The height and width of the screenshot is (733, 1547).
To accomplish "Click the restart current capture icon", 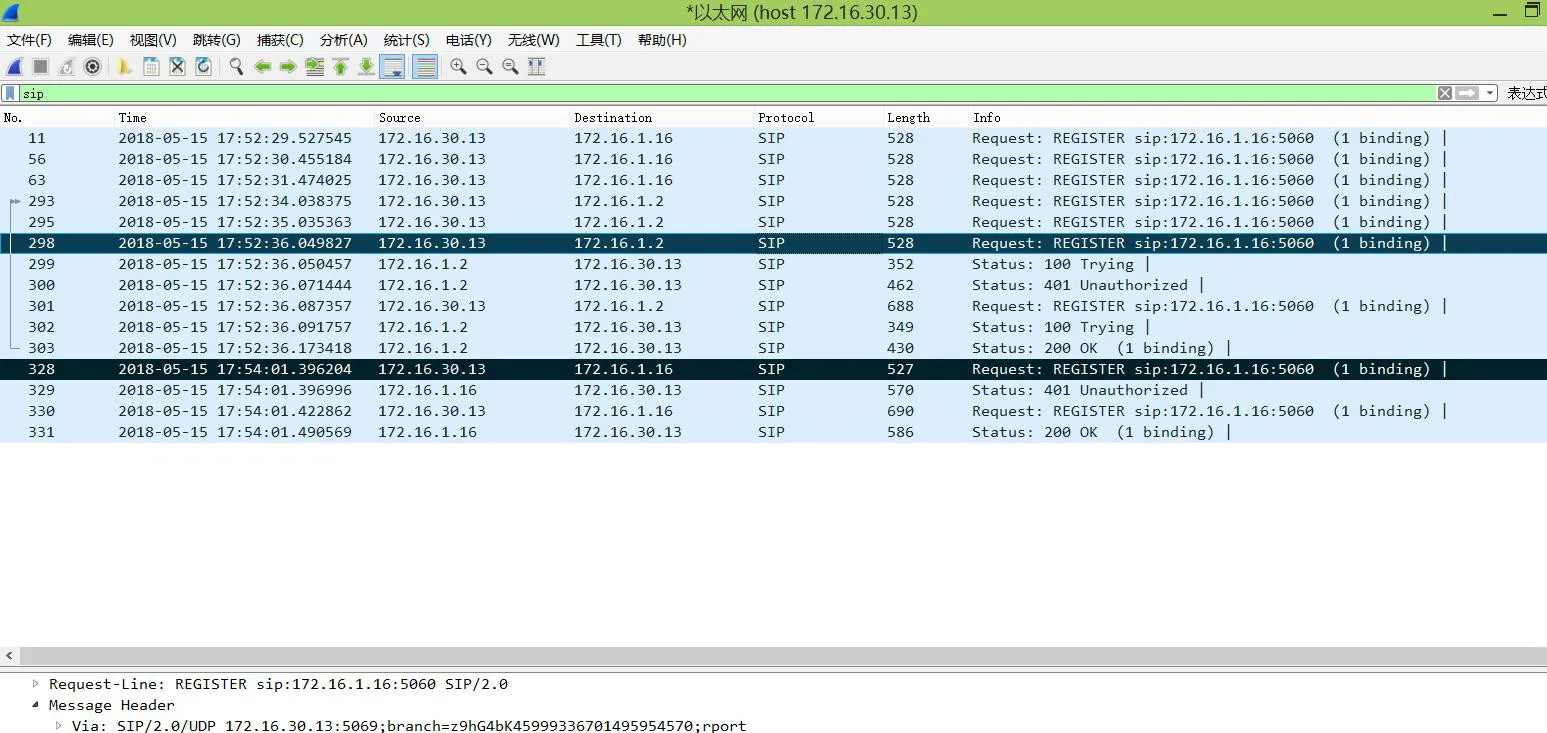I will click(65, 66).
